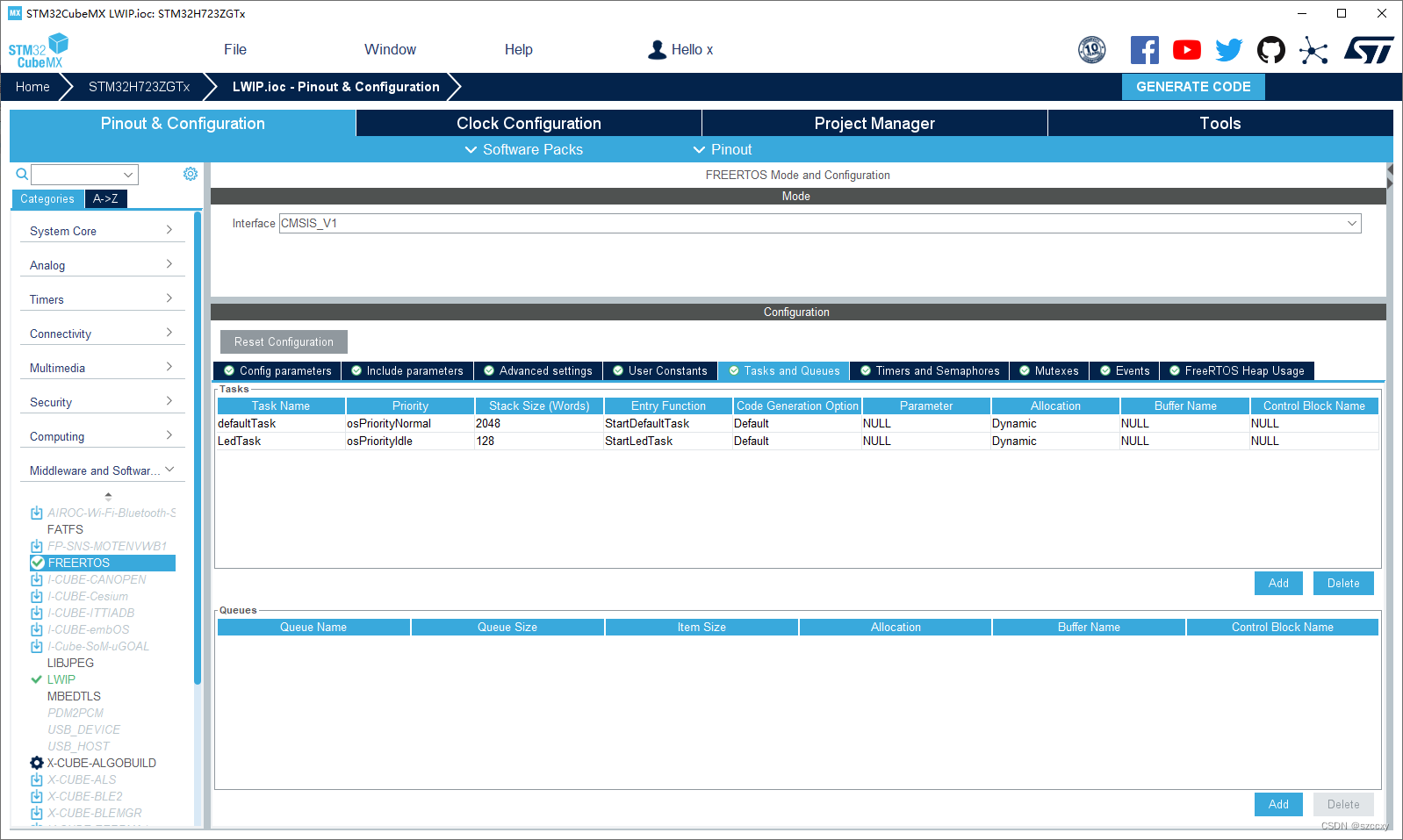The width and height of the screenshot is (1403, 840).
Task: Collapse the Middleware and Software category
Action: pyautogui.click(x=102, y=470)
